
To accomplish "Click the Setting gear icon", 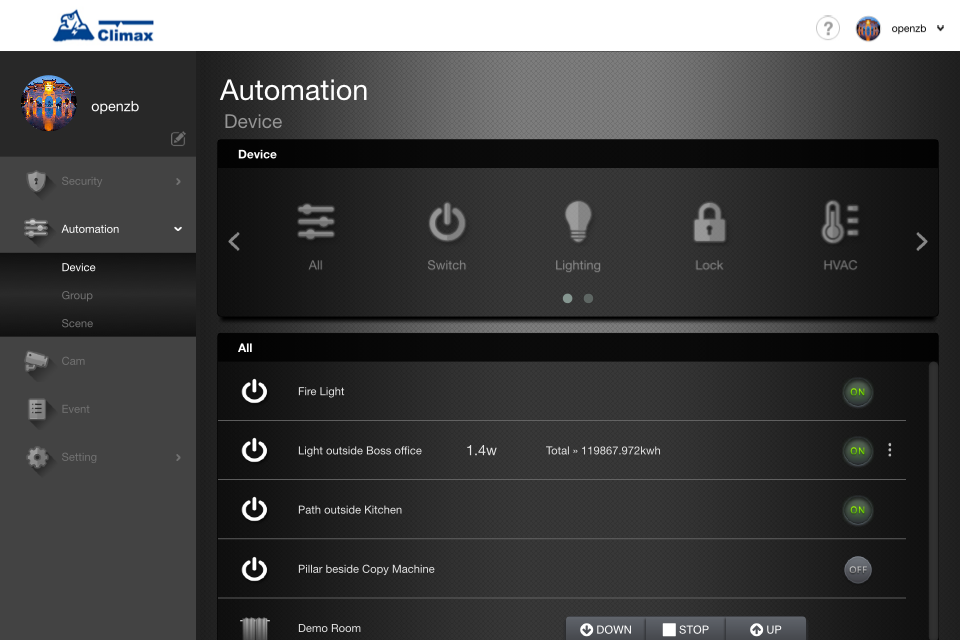I will pyautogui.click(x=37, y=457).
